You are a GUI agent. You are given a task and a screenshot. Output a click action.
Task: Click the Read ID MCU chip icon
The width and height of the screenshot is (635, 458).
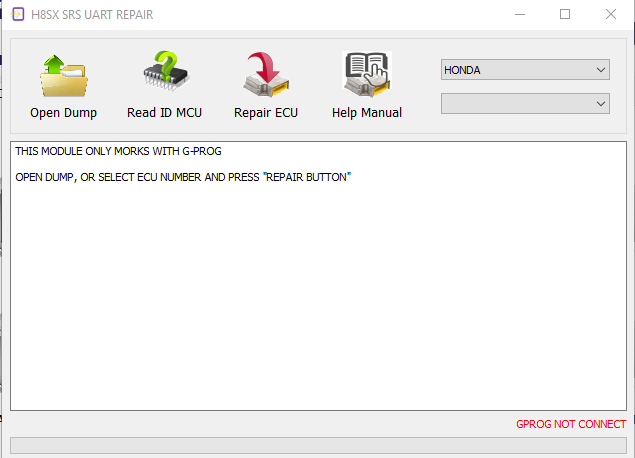click(165, 70)
